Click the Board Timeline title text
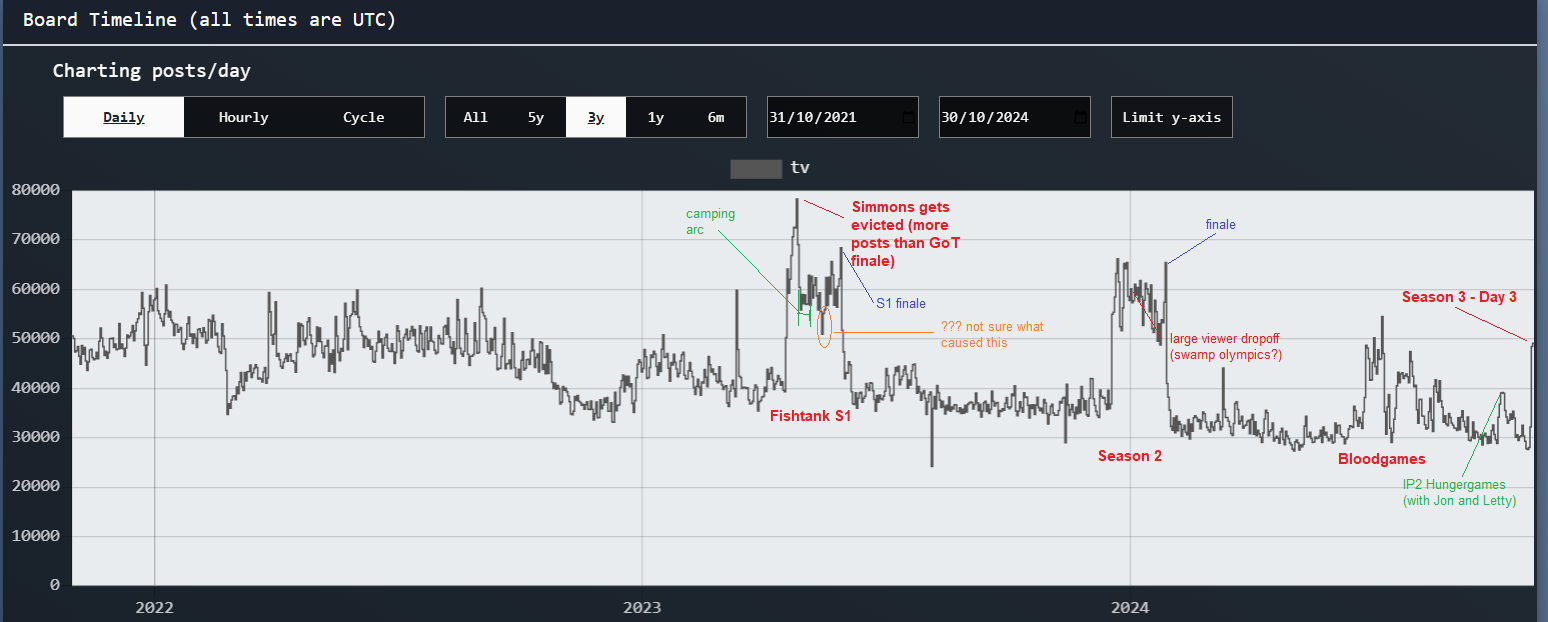Screen dimensions: 1548x622 [209, 20]
